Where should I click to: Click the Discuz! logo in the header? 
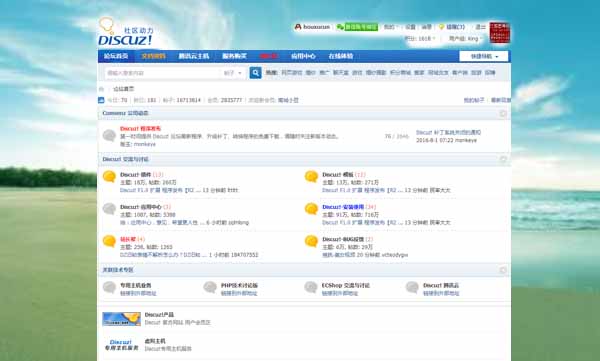click(x=126, y=31)
